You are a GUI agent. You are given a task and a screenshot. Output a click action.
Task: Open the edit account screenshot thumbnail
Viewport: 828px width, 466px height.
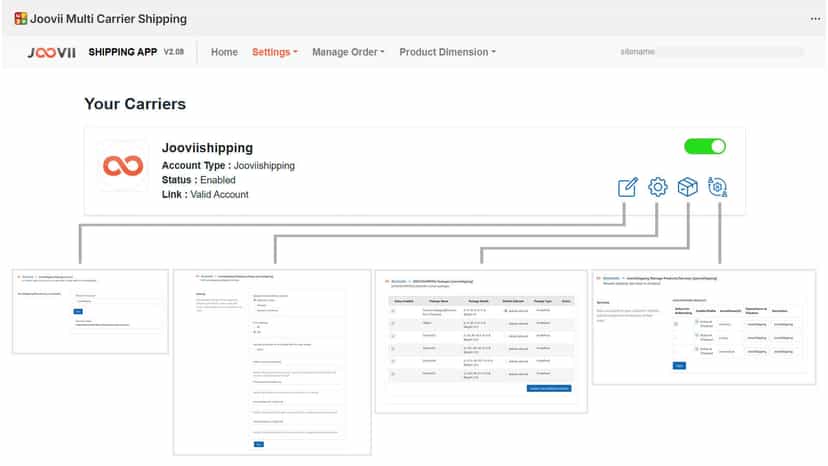[x=90, y=312]
